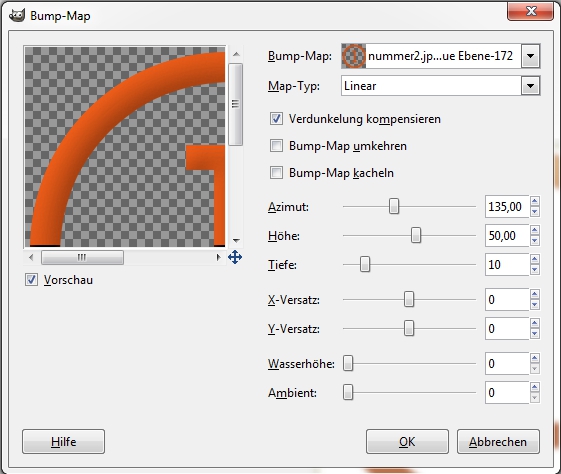Image resolution: width=561 pixels, height=474 pixels.
Task: Click the preview navigation cross-arrows icon
Action: [x=235, y=257]
